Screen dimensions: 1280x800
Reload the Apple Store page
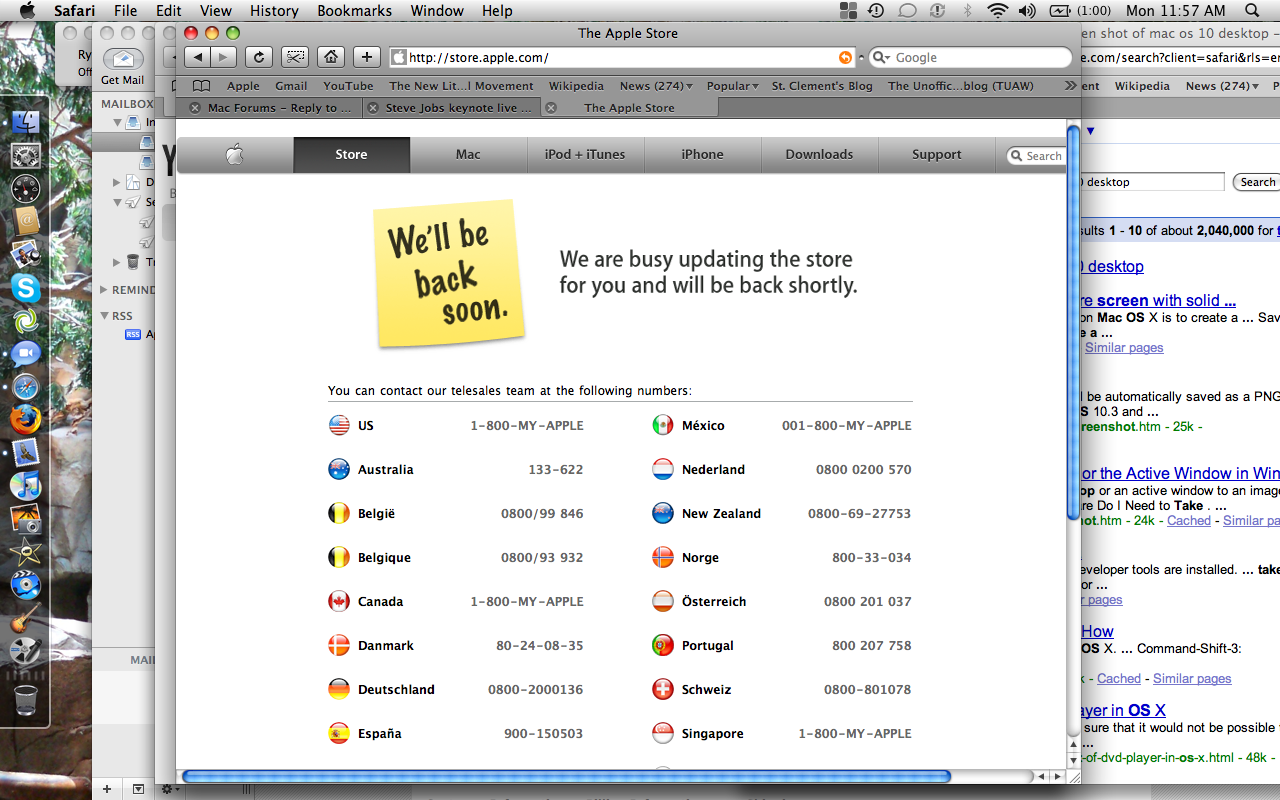tap(259, 57)
